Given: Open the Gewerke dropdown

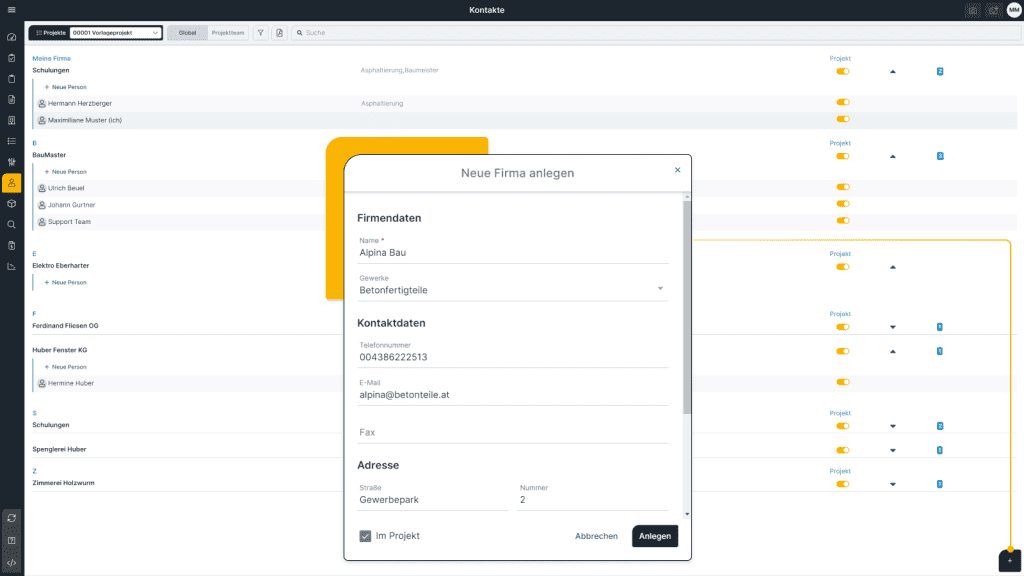Looking at the screenshot, I should coord(512,290).
